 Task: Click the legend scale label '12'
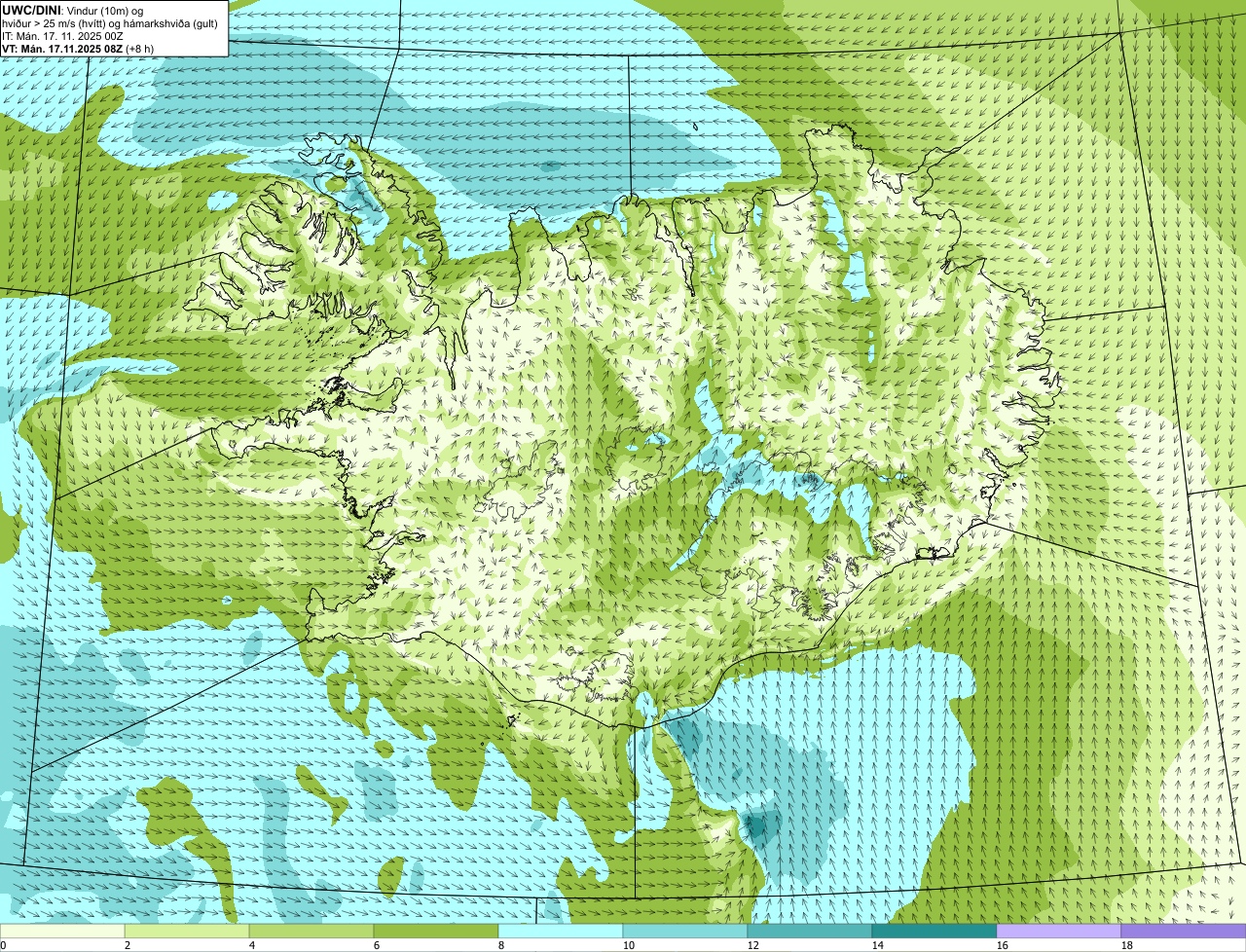(753, 945)
